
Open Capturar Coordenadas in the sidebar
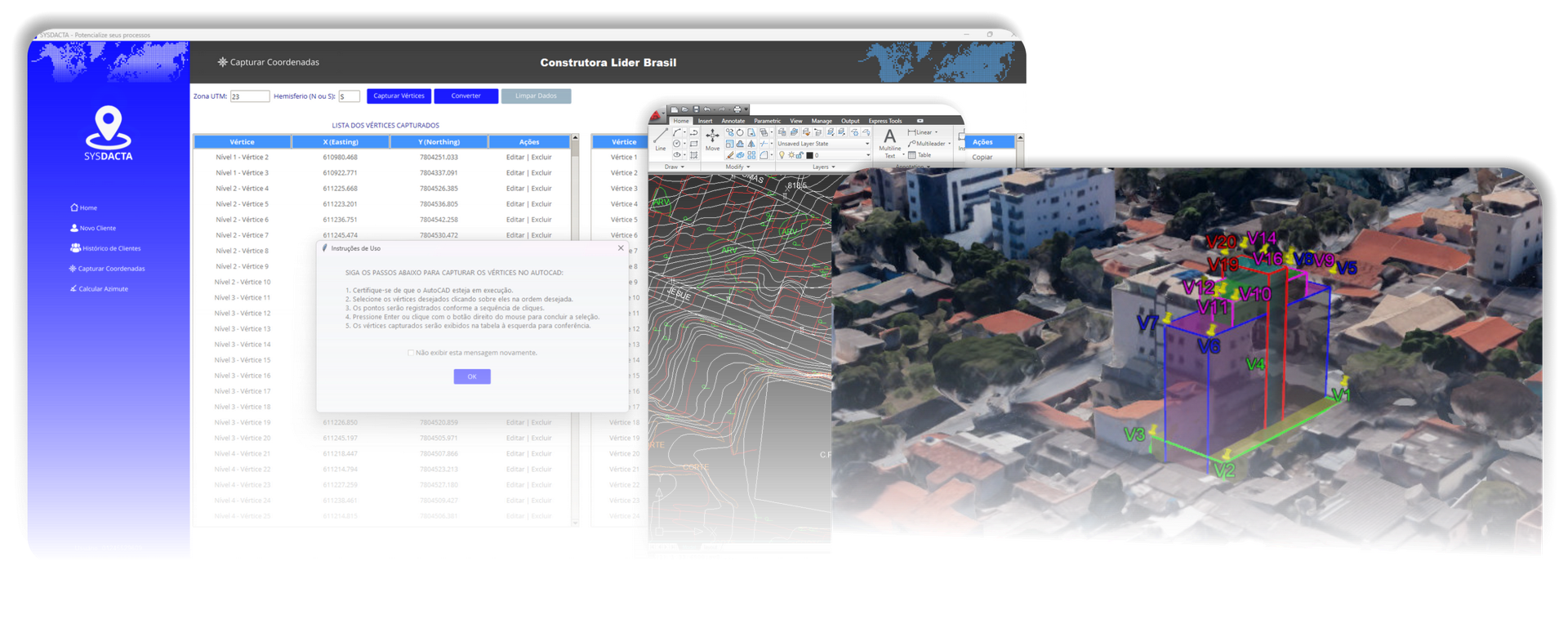[107, 269]
